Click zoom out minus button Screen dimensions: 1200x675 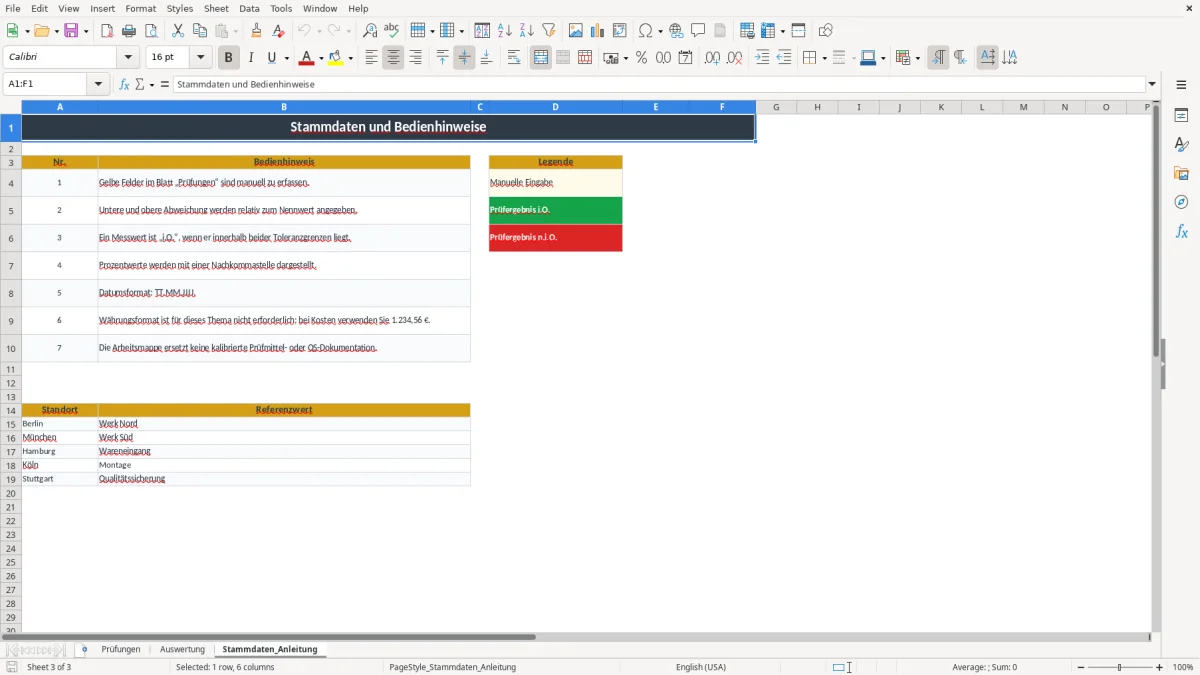coord(1081,667)
